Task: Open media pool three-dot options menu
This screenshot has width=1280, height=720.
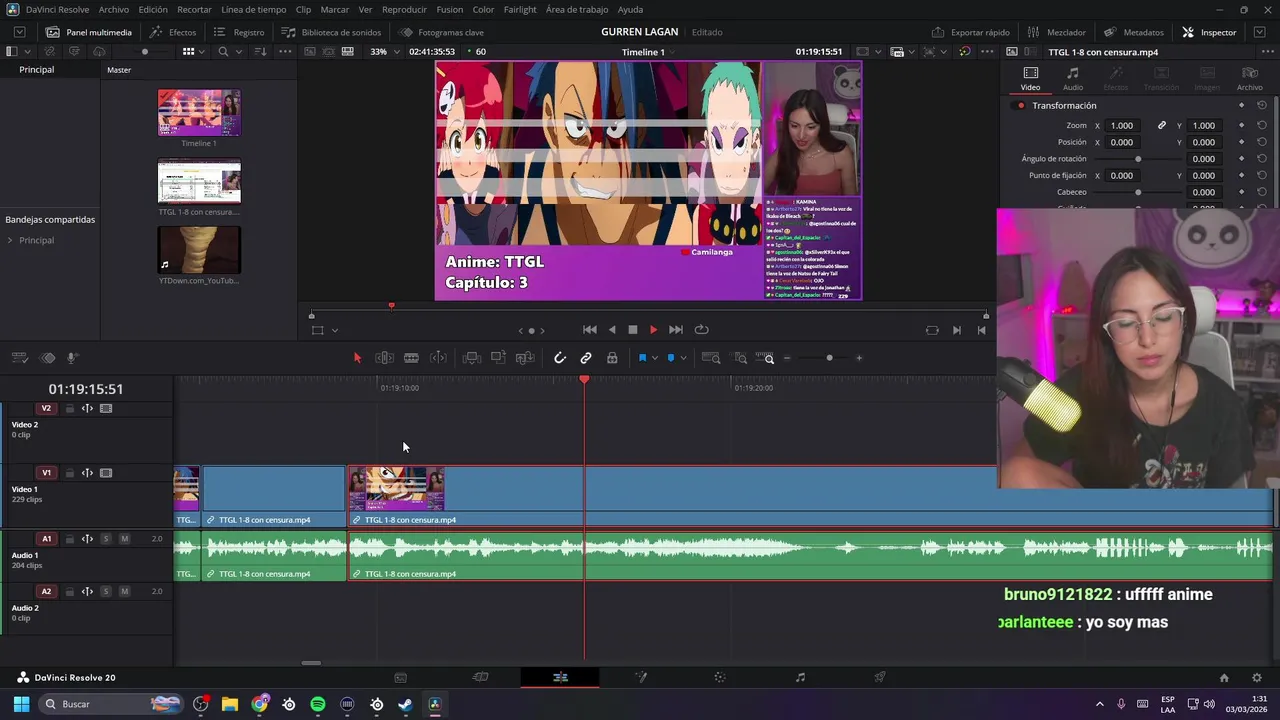Action: pyautogui.click(x=285, y=52)
